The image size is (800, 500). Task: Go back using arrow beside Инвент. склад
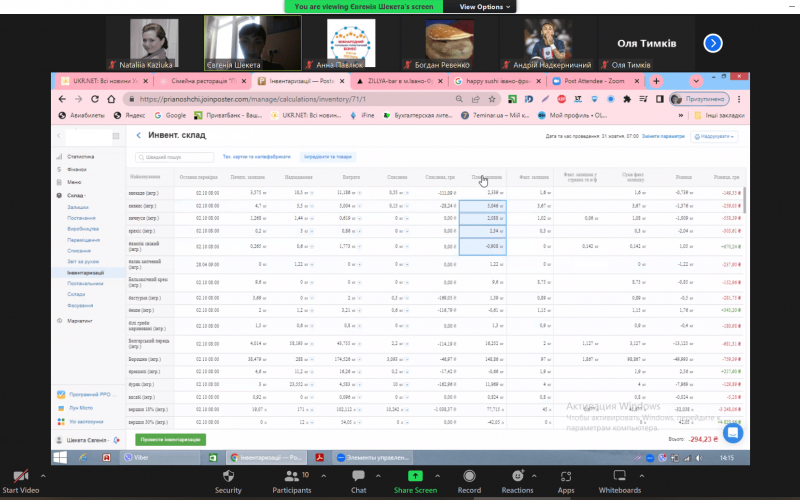click(x=138, y=135)
